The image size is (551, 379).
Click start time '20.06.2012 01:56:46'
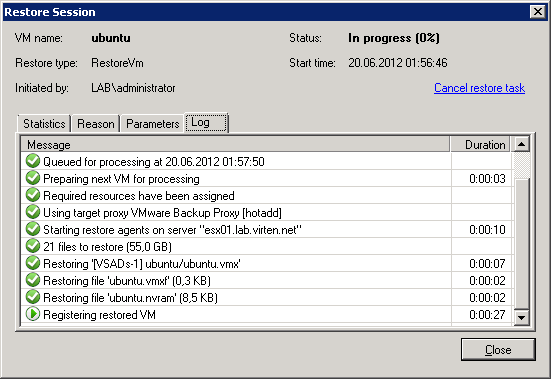point(398,63)
